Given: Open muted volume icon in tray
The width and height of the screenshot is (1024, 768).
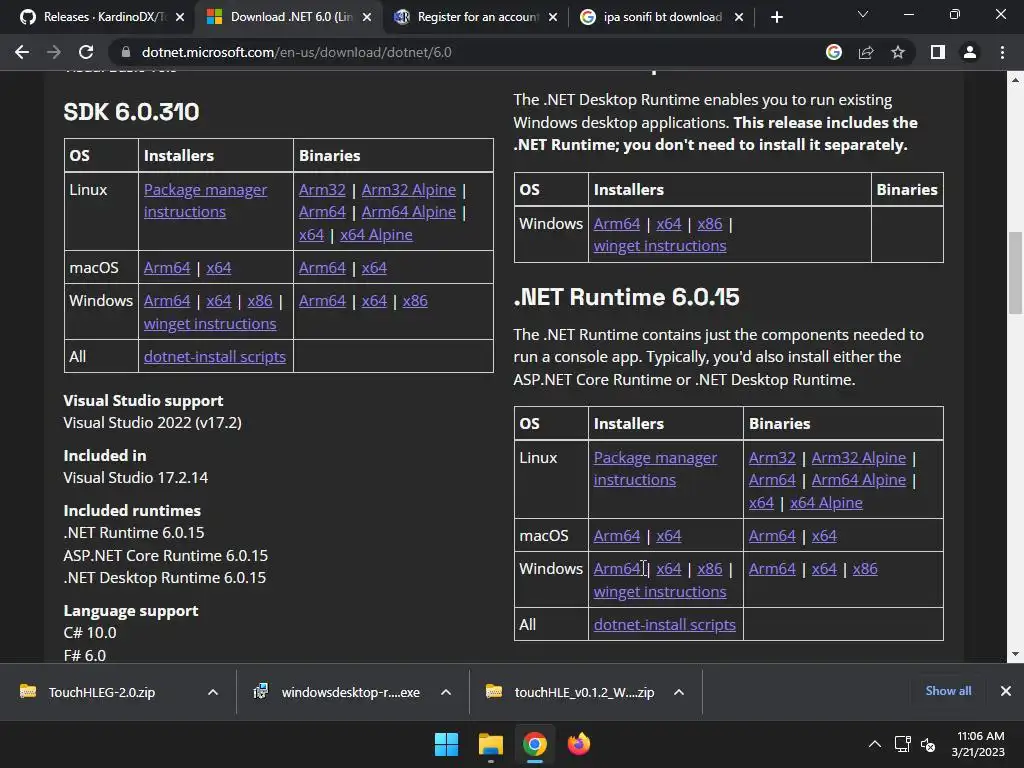Looking at the screenshot, I should 928,744.
